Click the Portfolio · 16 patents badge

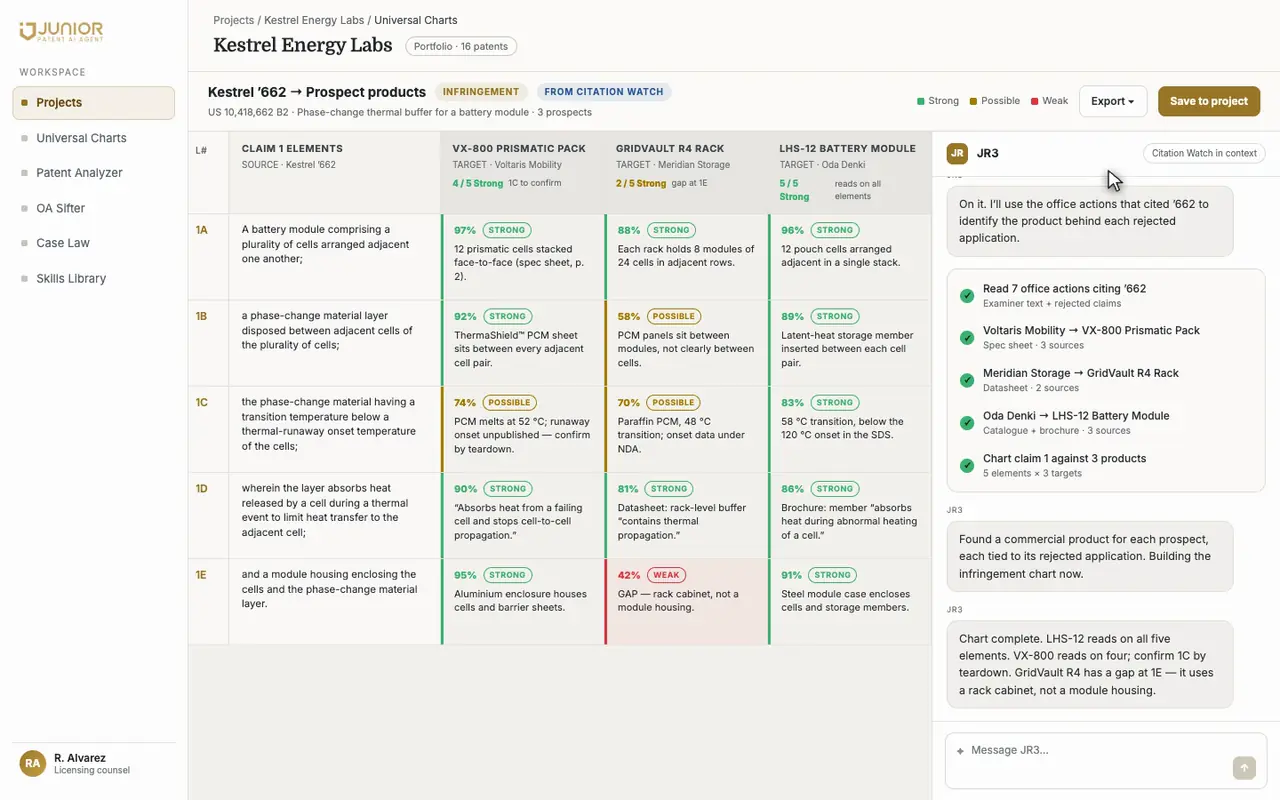461,46
